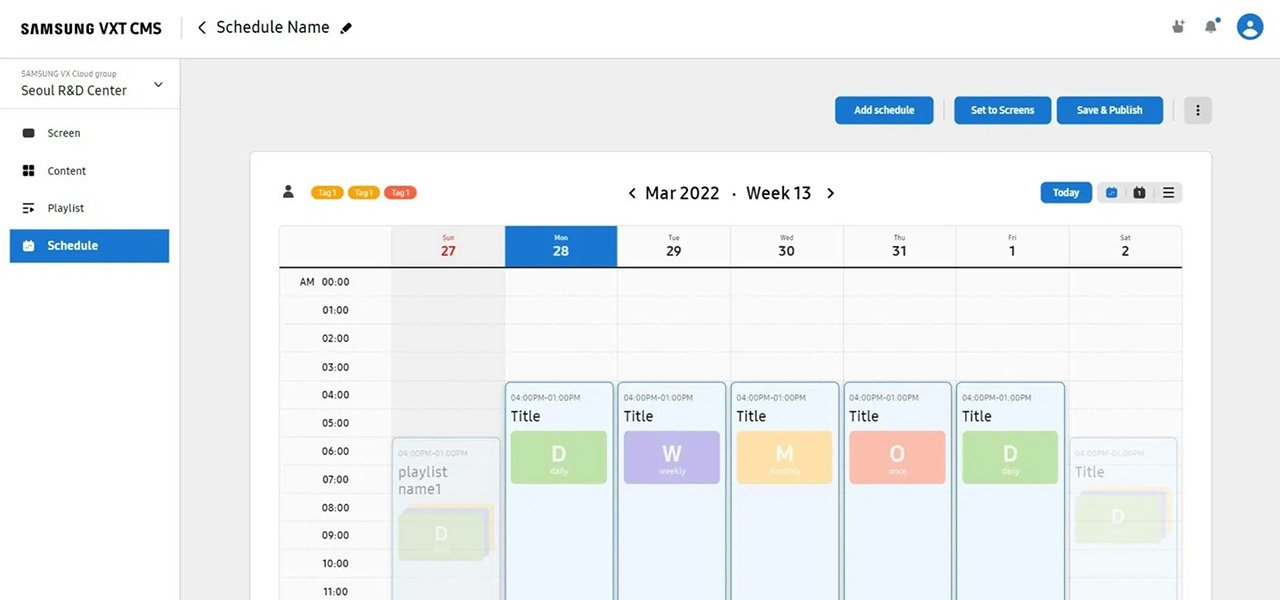This screenshot has width=1280, height=600.
Task: Click the Add schedule button
Action: pos(884,110)
